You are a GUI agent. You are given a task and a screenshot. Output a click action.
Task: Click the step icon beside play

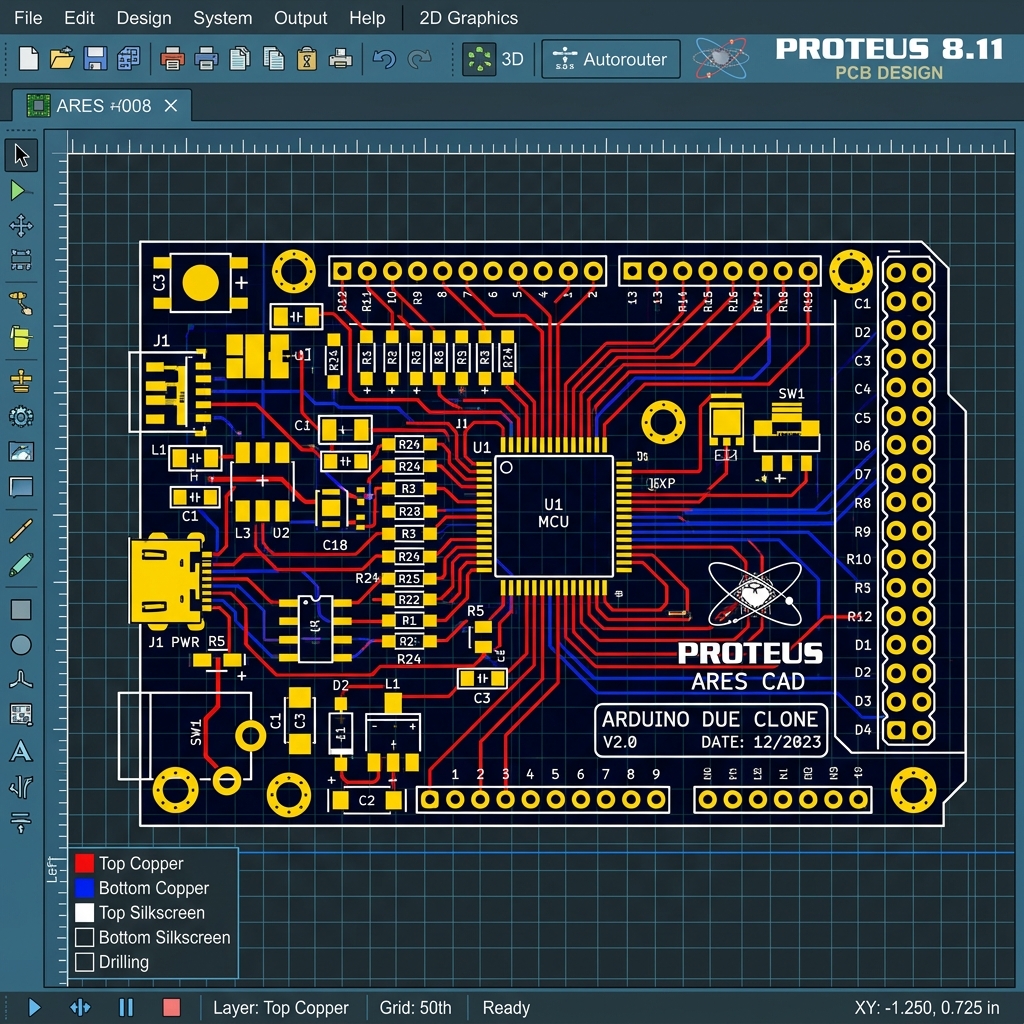pos(80,1008)
